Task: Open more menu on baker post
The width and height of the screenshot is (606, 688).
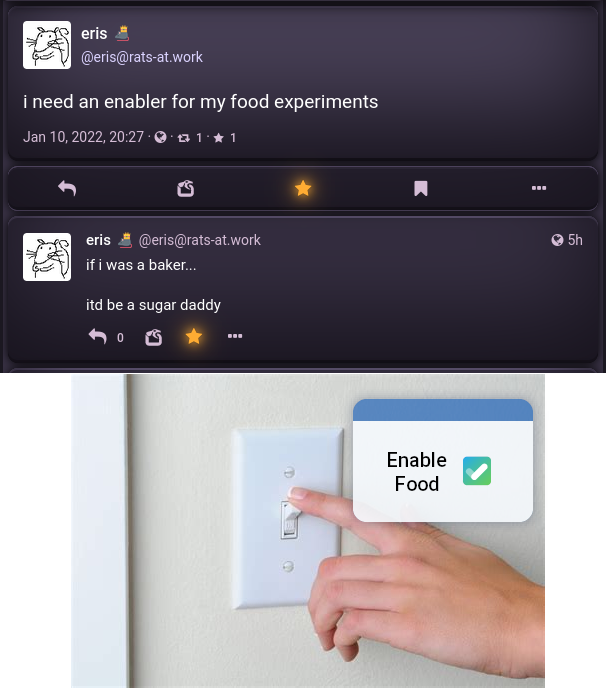Action: coord(235,336)
